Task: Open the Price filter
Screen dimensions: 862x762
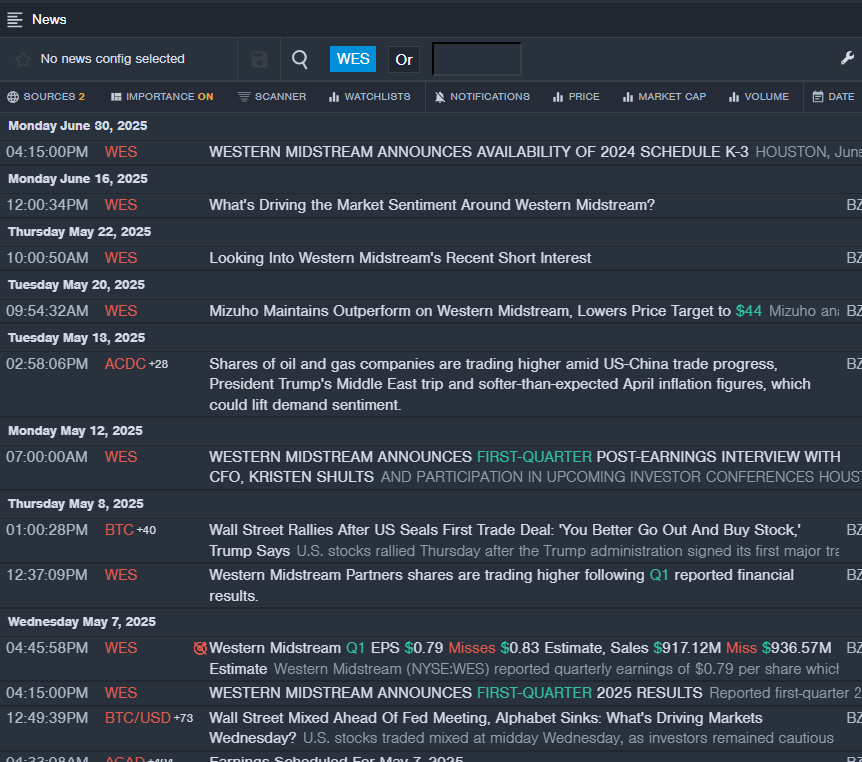Action: 576,97
